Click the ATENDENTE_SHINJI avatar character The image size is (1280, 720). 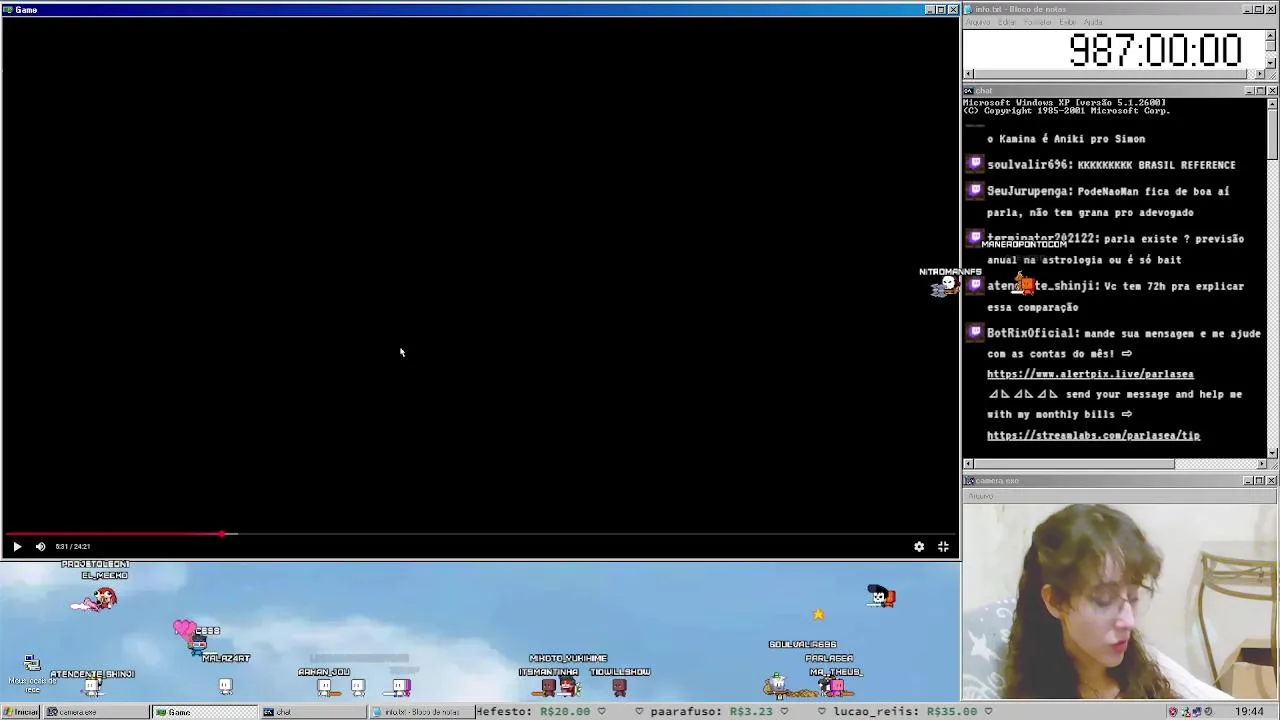(x=92, y=687)
